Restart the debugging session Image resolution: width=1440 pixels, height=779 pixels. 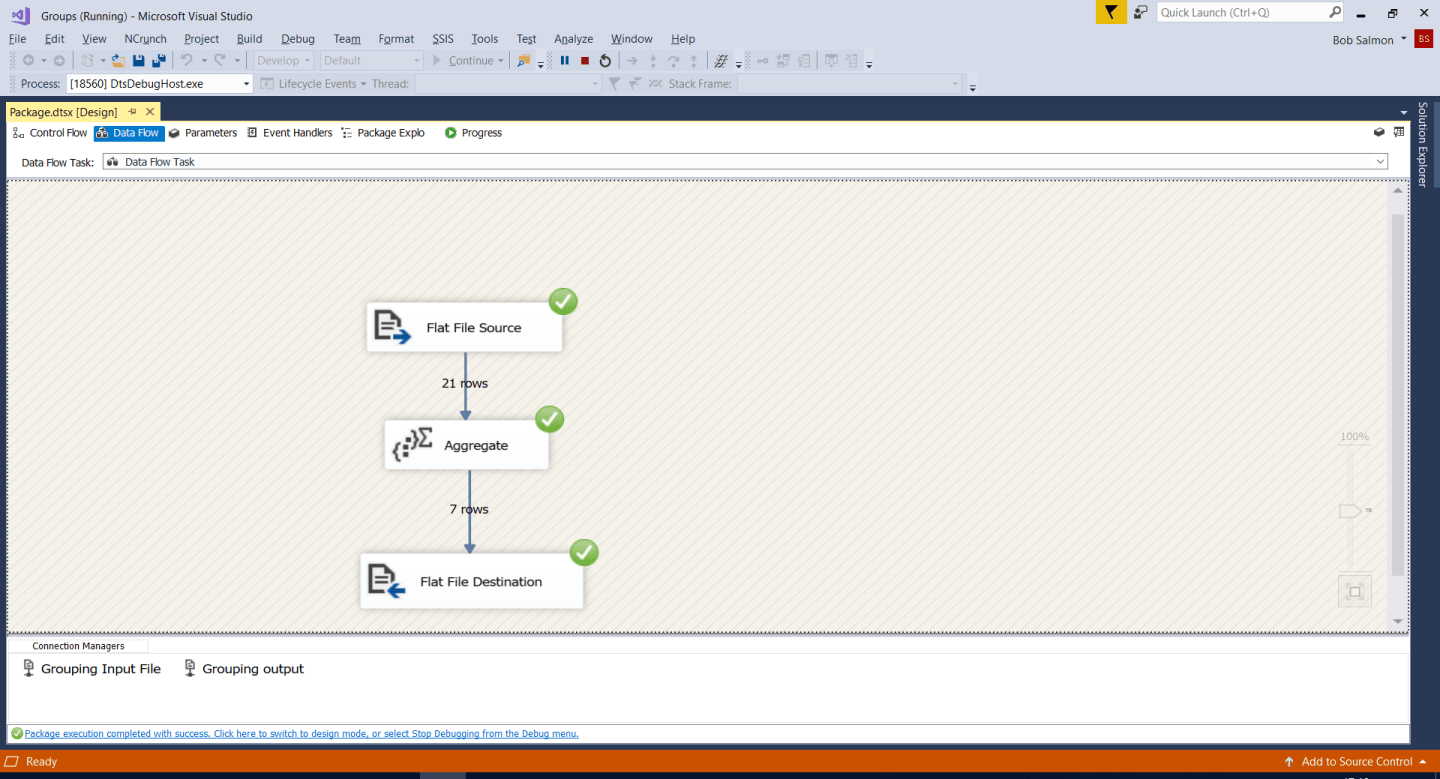[605, 61]
